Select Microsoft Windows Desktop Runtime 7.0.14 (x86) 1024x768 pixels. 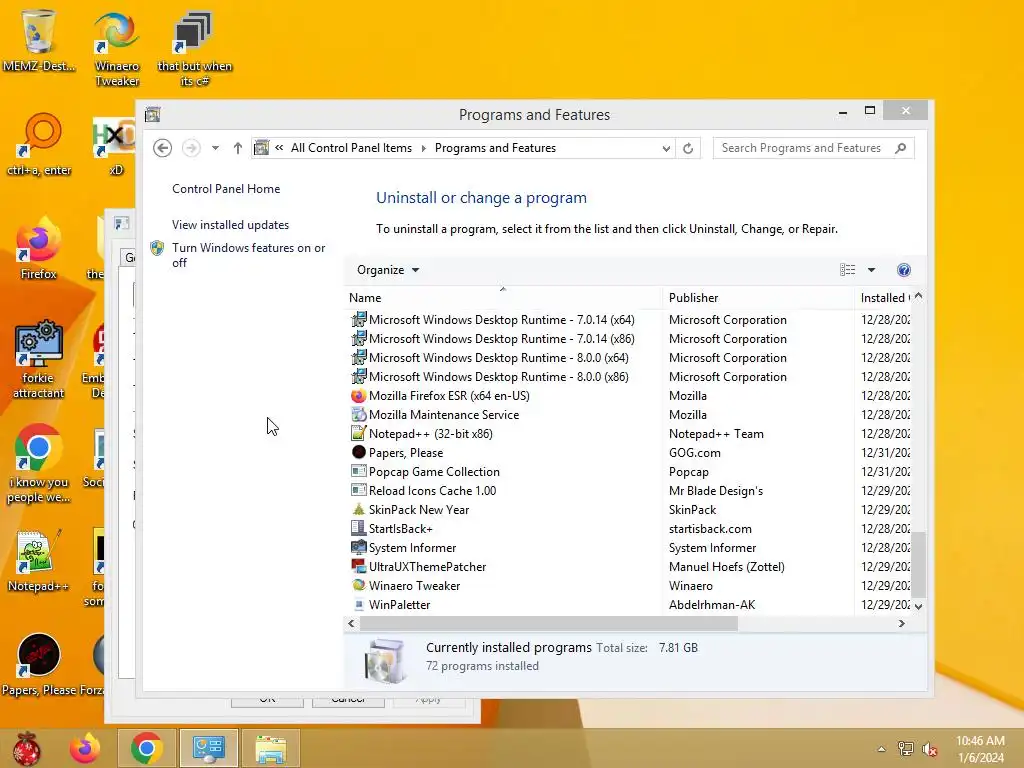[502, 339]
